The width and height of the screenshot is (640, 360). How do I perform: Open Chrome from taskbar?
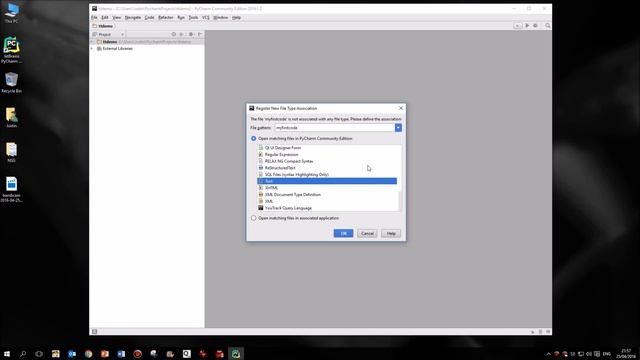click(x=88, y=354)
